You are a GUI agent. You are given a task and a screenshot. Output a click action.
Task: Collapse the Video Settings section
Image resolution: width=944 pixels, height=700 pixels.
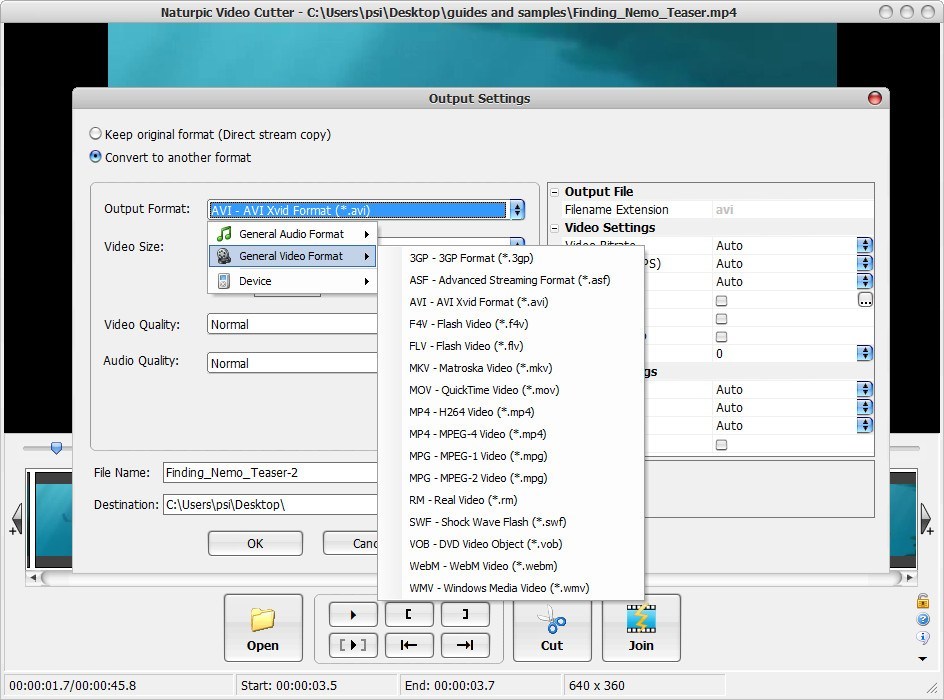[554, 228]
